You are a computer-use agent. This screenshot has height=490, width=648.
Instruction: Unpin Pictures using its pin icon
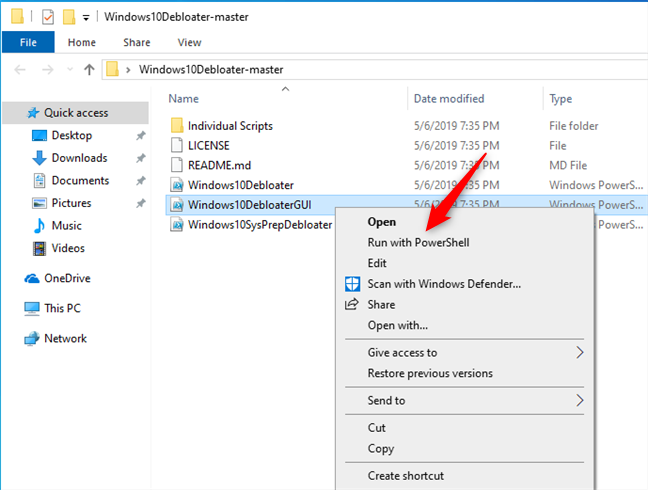point(141,203)
